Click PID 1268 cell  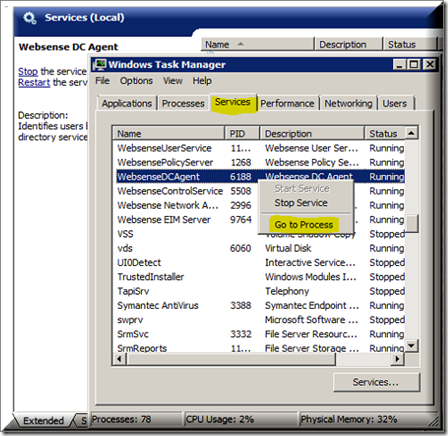point(241,162)
